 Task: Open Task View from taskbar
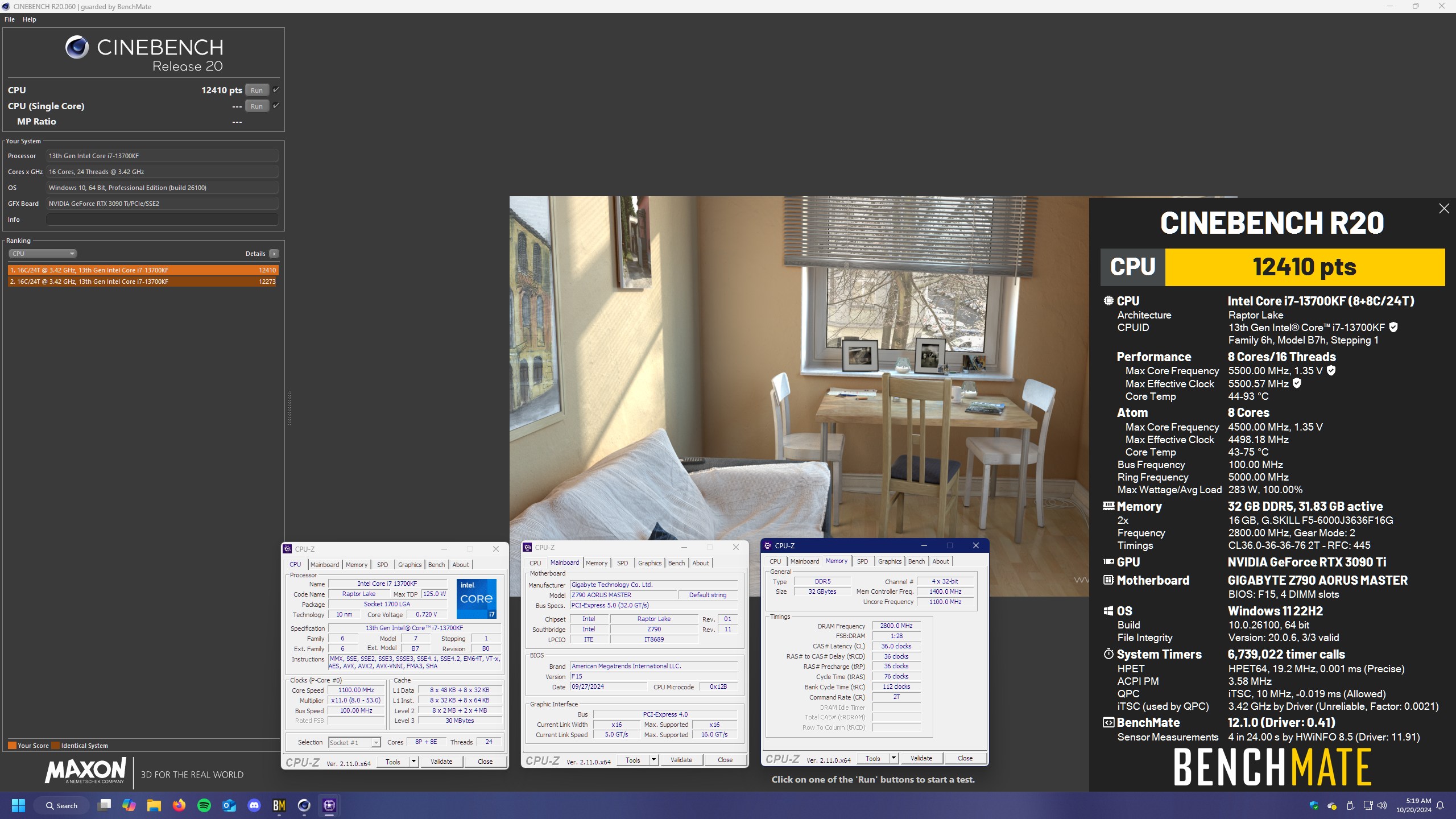click(104, 805)
